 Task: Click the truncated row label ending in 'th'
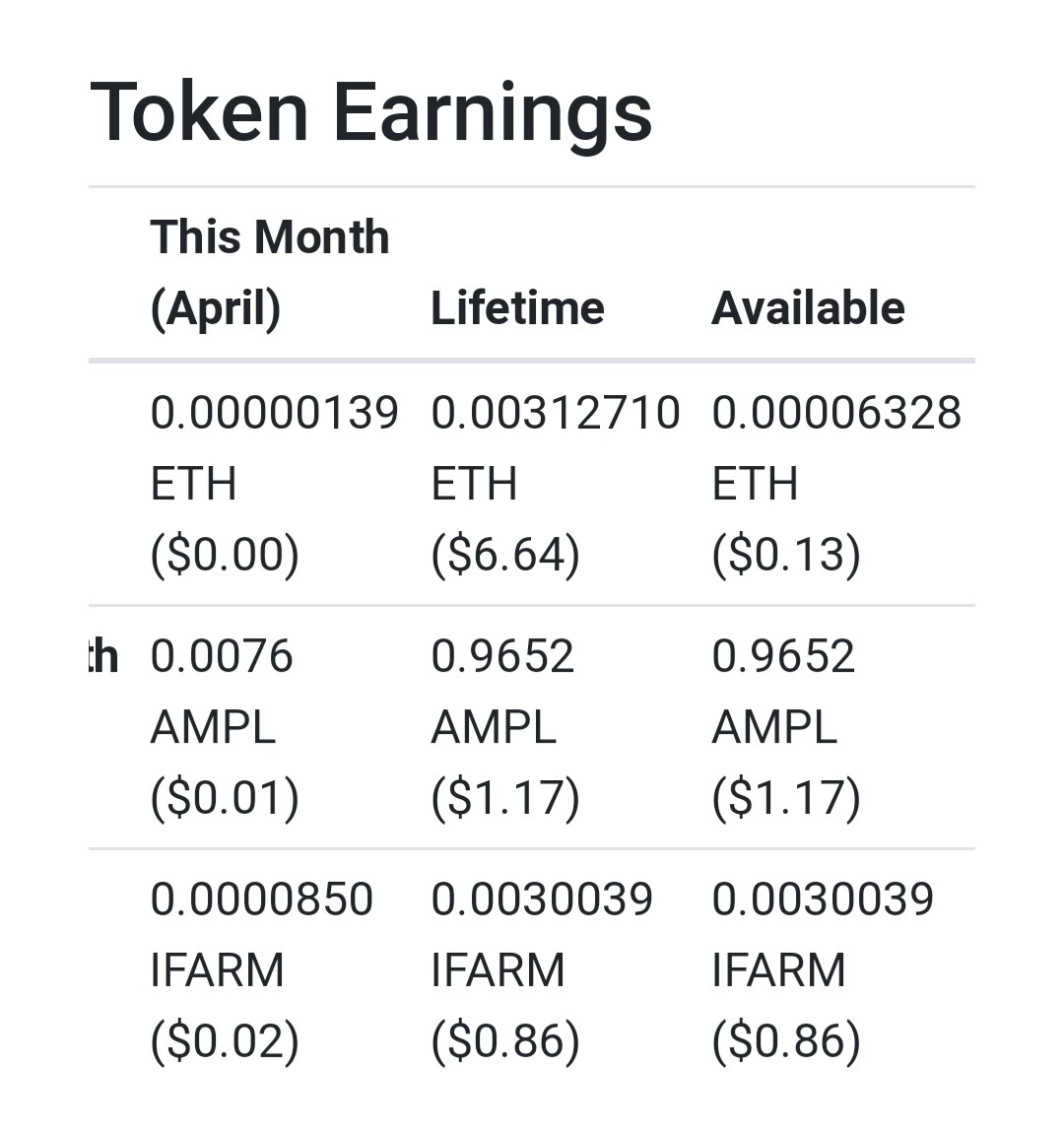(x=103, y=656)
